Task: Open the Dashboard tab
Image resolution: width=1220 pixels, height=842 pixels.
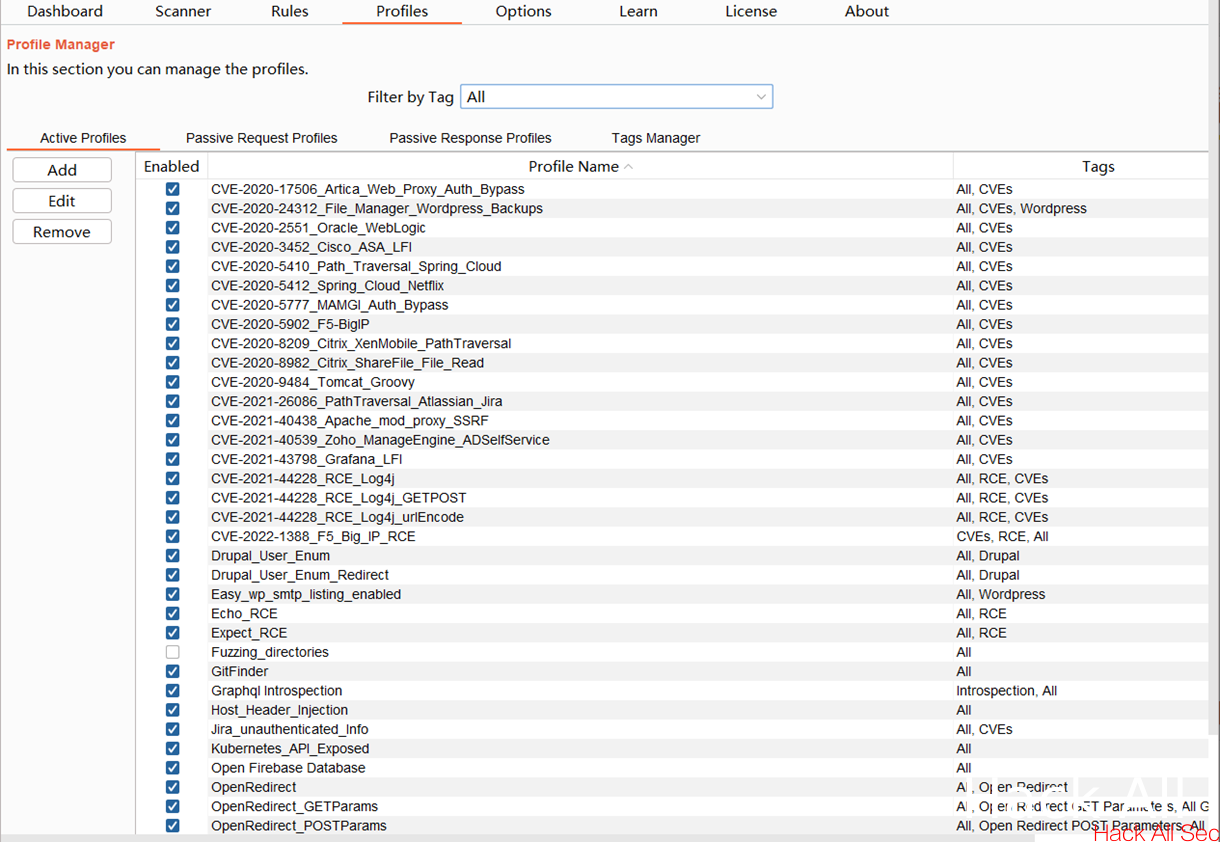Action: point(65,11)
